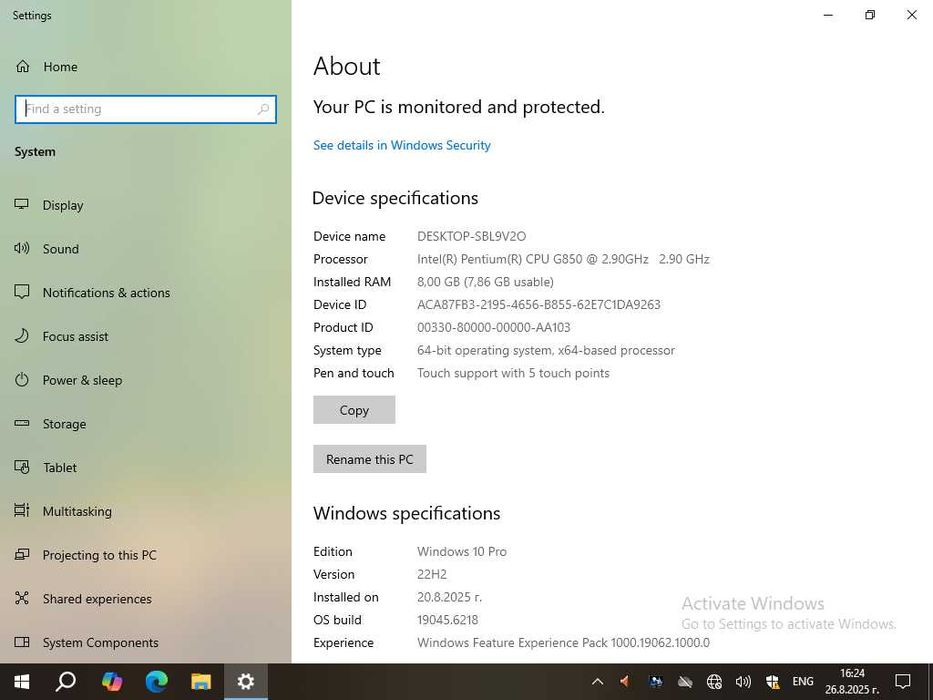
Task: Open taskbar Search
Action: point(65,682)
